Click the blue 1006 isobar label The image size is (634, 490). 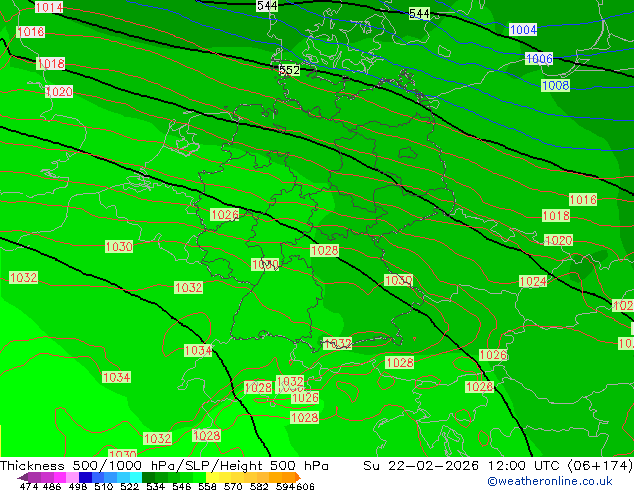tap(539, 59)
